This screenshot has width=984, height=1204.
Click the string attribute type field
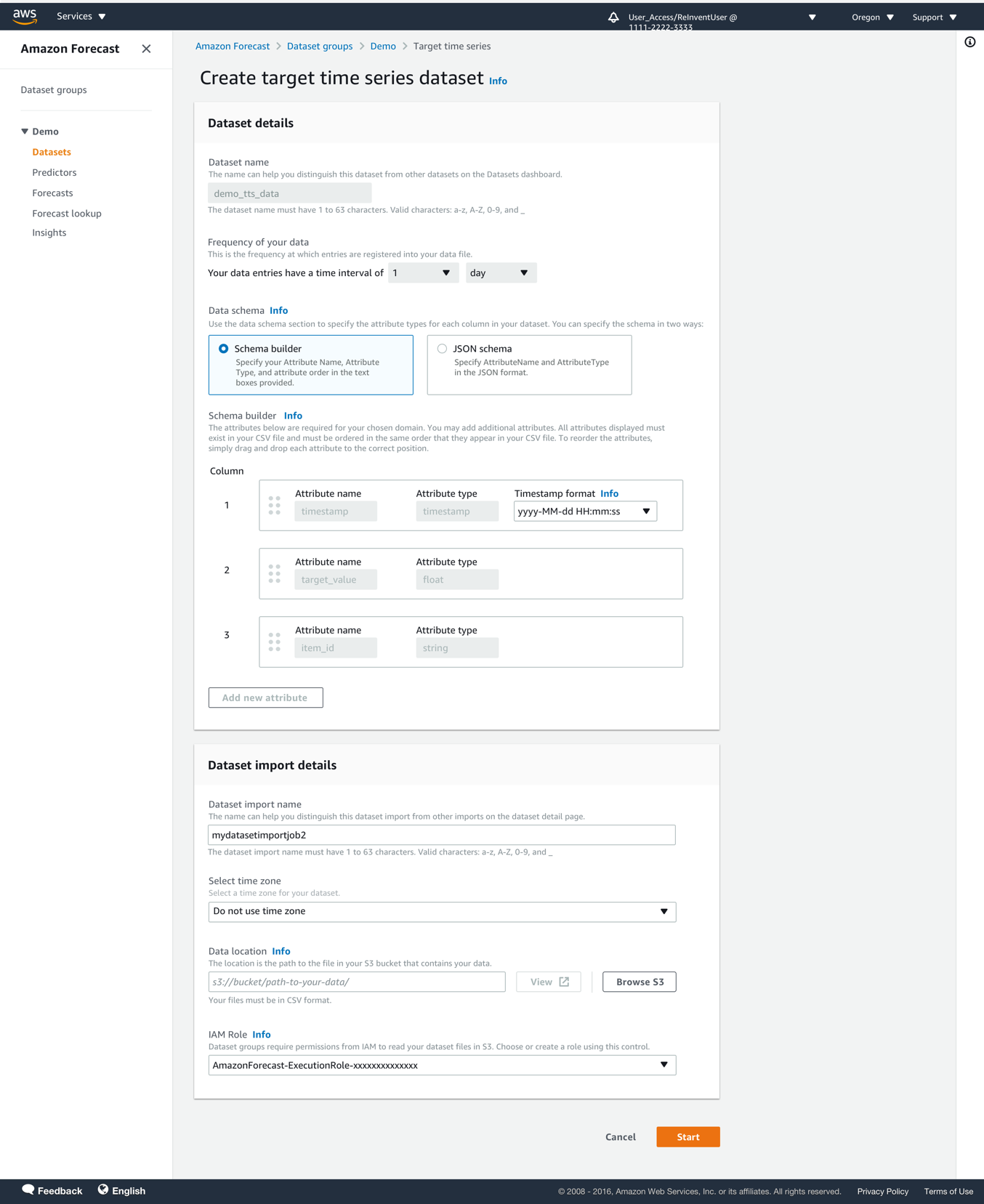[x=457, y=647]
